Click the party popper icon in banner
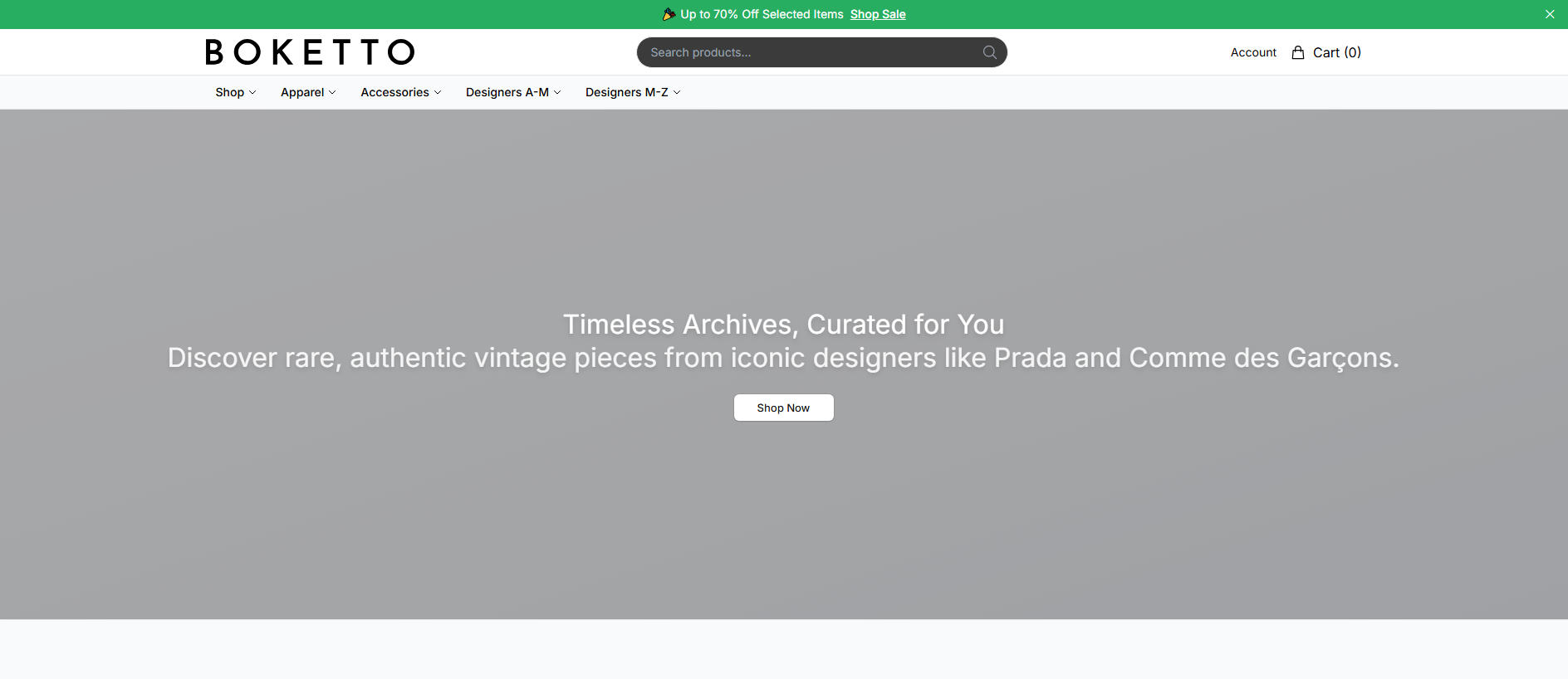 669,14
